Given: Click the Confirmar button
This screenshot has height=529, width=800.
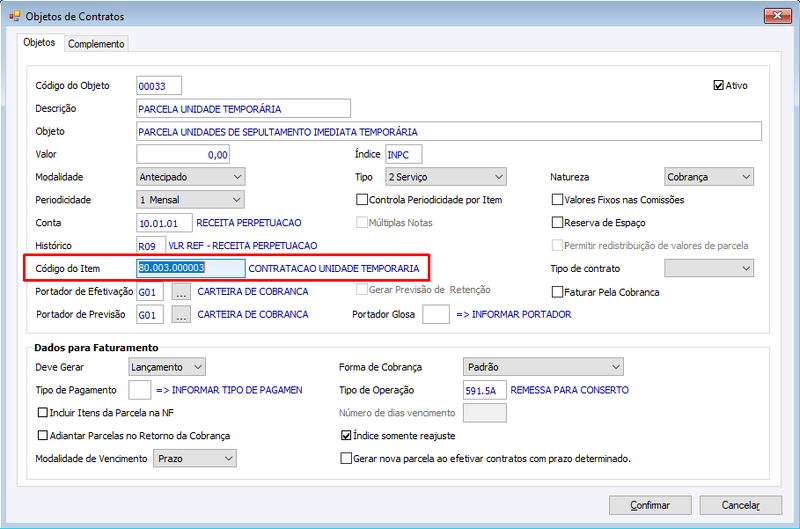Looking at the screenshot, I should coord(650,505).
